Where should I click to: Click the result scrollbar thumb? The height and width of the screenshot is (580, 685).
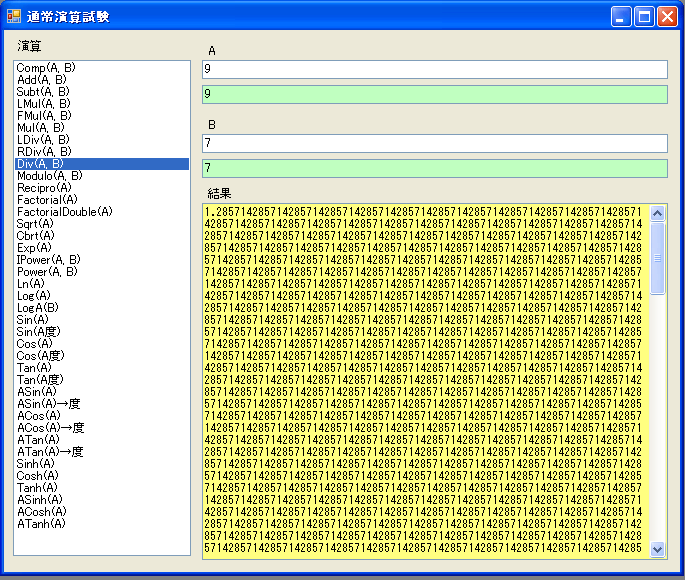(657, 258)
